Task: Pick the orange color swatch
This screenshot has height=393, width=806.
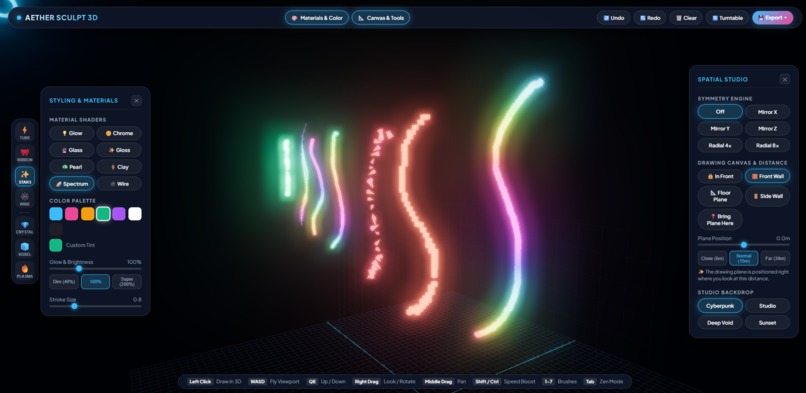Action: click(x=87, y=214)
